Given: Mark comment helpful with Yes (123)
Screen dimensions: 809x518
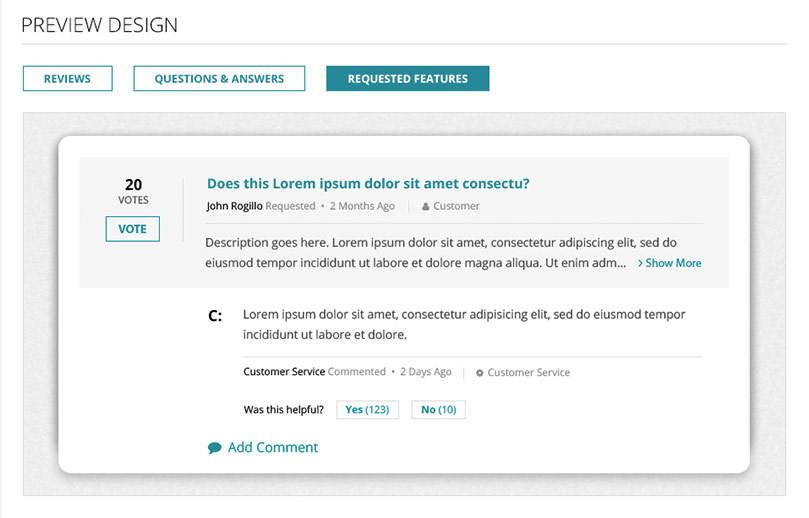Looking at the screenshot, I should (x=367, y=410).
